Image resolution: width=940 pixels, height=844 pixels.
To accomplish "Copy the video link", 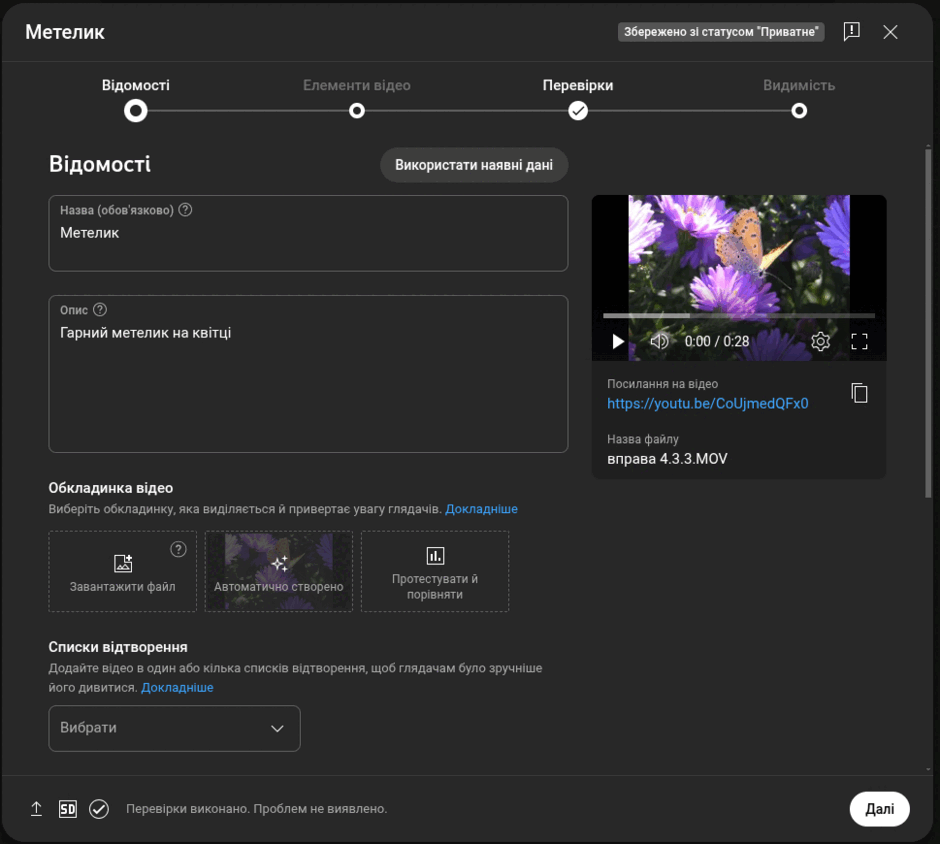I will (859, 393).
